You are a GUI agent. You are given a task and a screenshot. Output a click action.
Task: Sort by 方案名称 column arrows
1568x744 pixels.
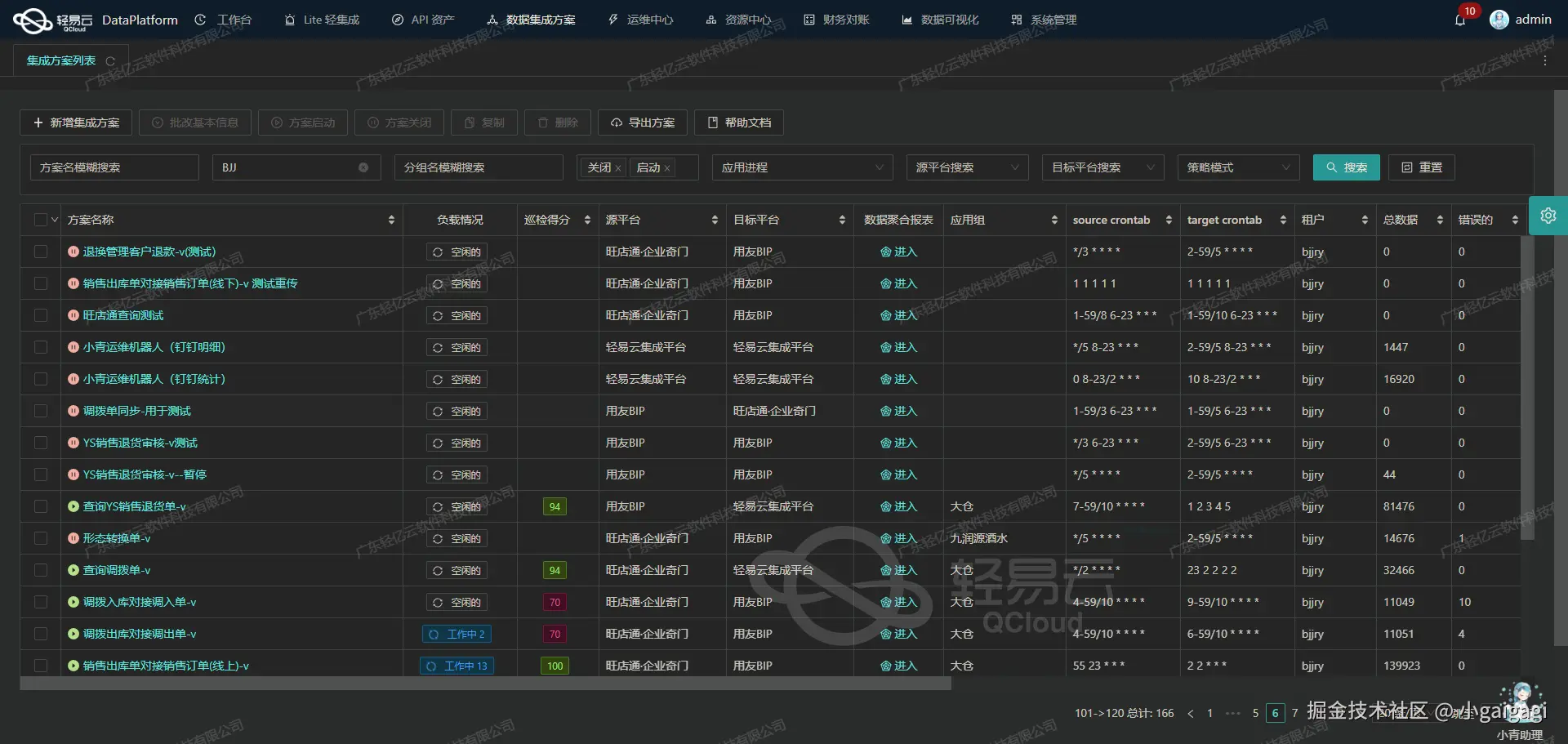(x=391, y=220)
